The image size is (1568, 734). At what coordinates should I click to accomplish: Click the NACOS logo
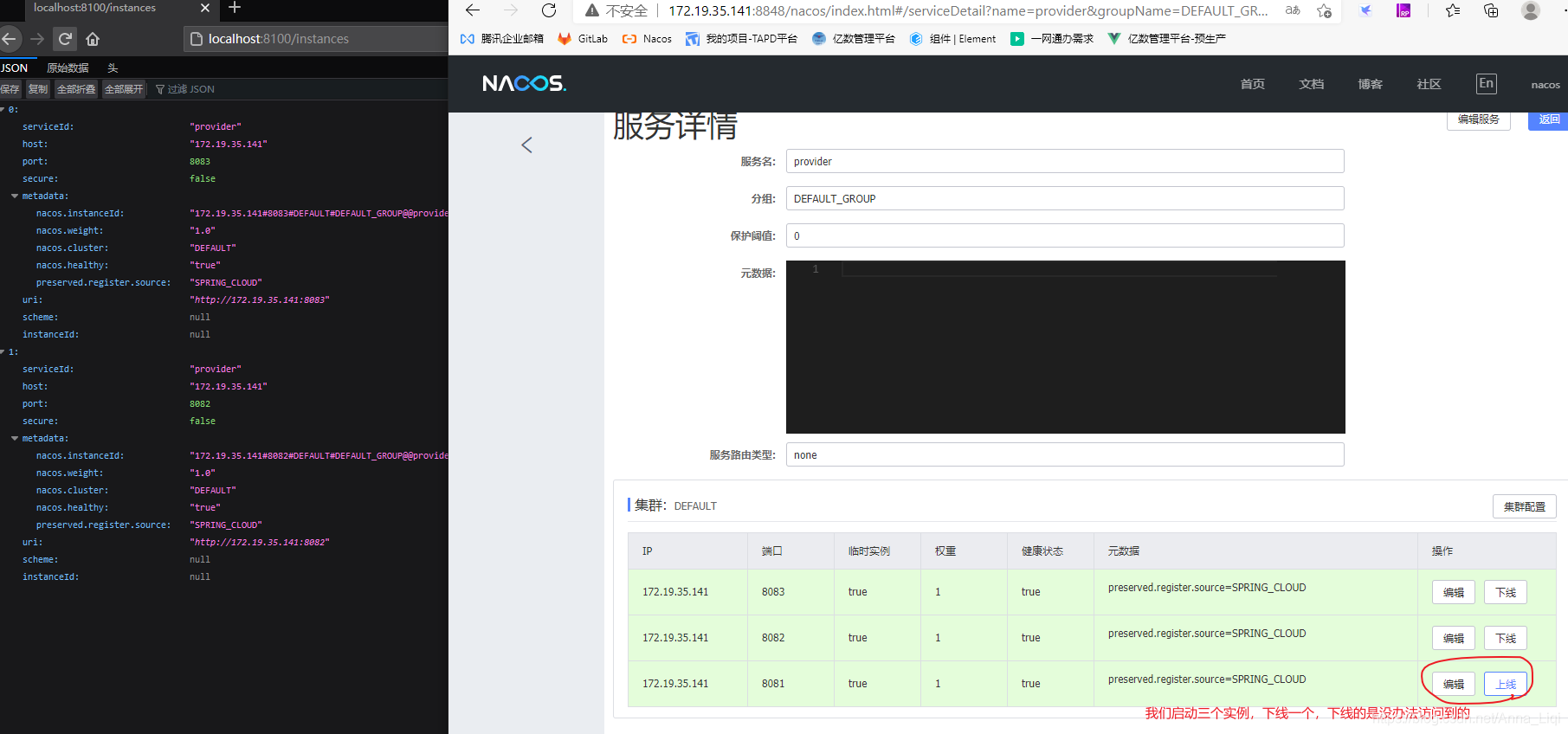pos(524,83)
